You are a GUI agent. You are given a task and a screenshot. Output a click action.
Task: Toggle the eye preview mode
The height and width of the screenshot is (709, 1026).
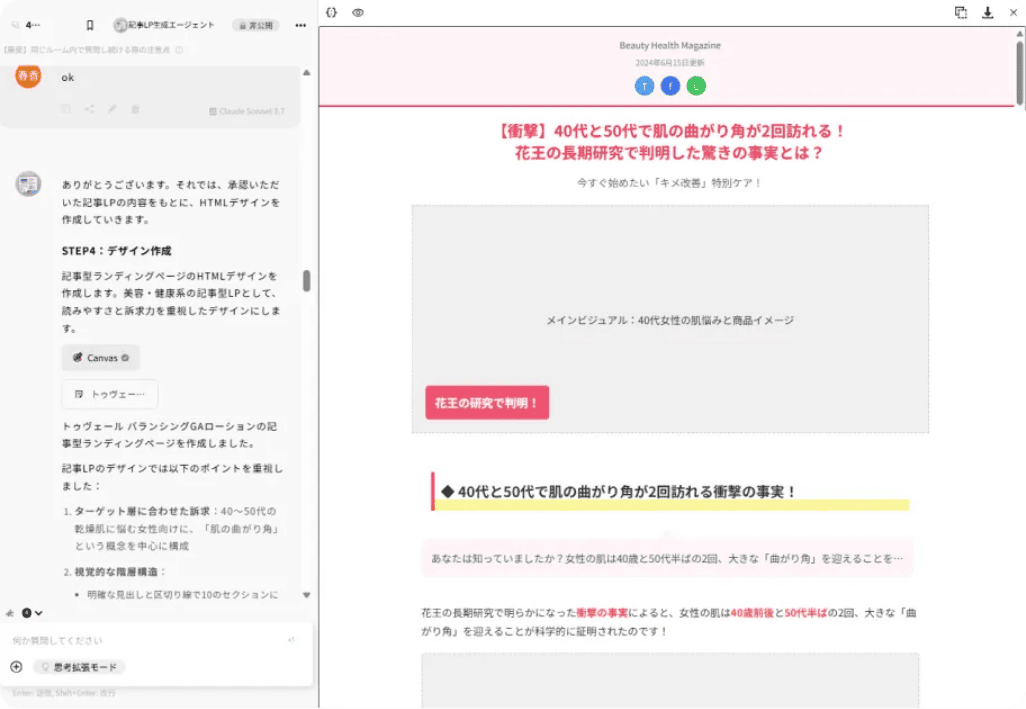(358, 12)
